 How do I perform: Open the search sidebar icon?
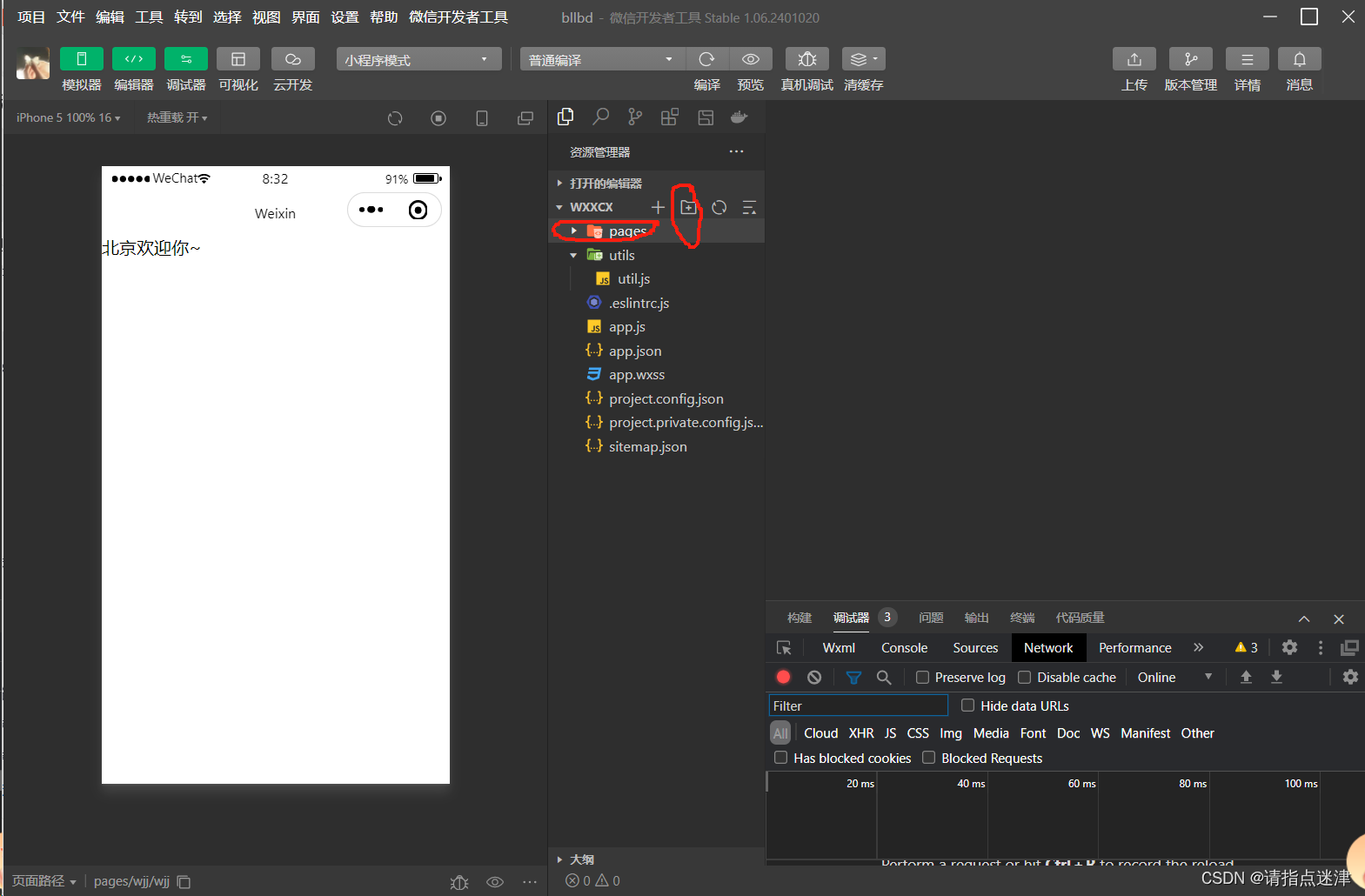pyautogui.click(x=600, y=117)
